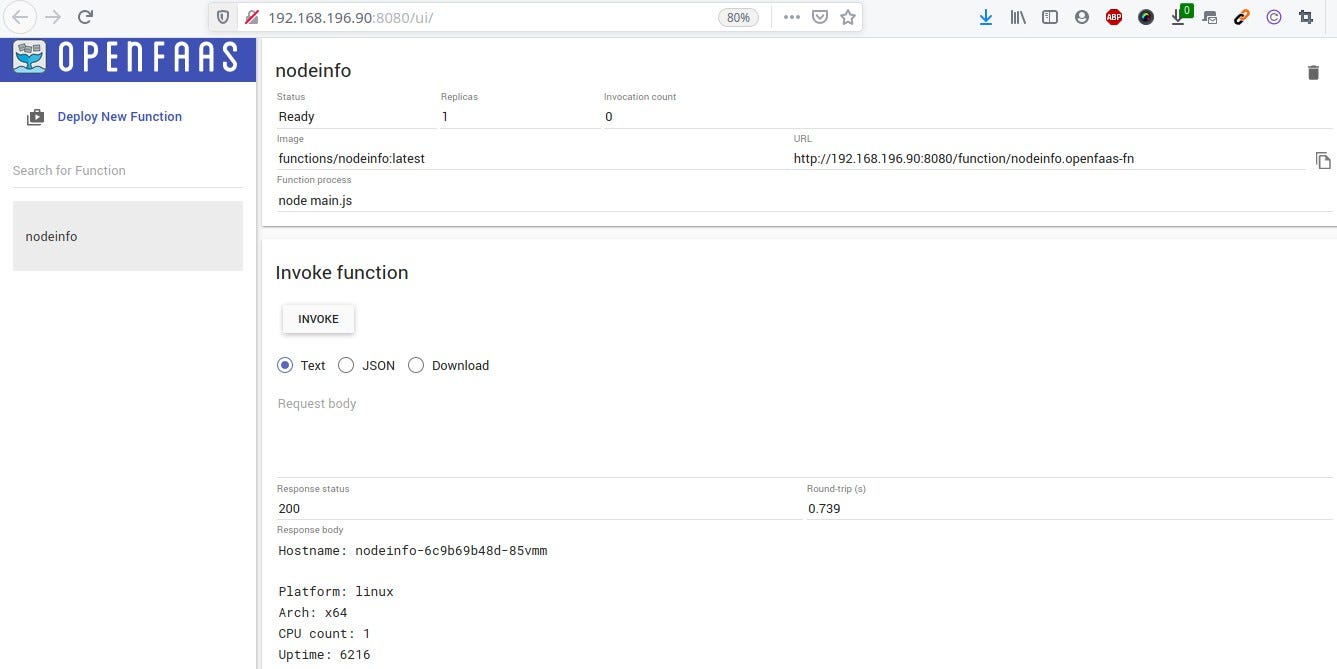The width and height of the screenshot is (1337, 669).
Task: Select the Download radio option
Action: click(416, 365)
